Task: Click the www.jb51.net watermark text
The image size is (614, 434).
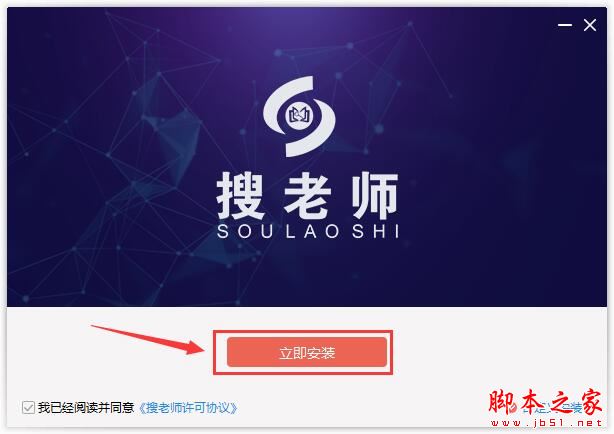Action: (x=546, y=423)
